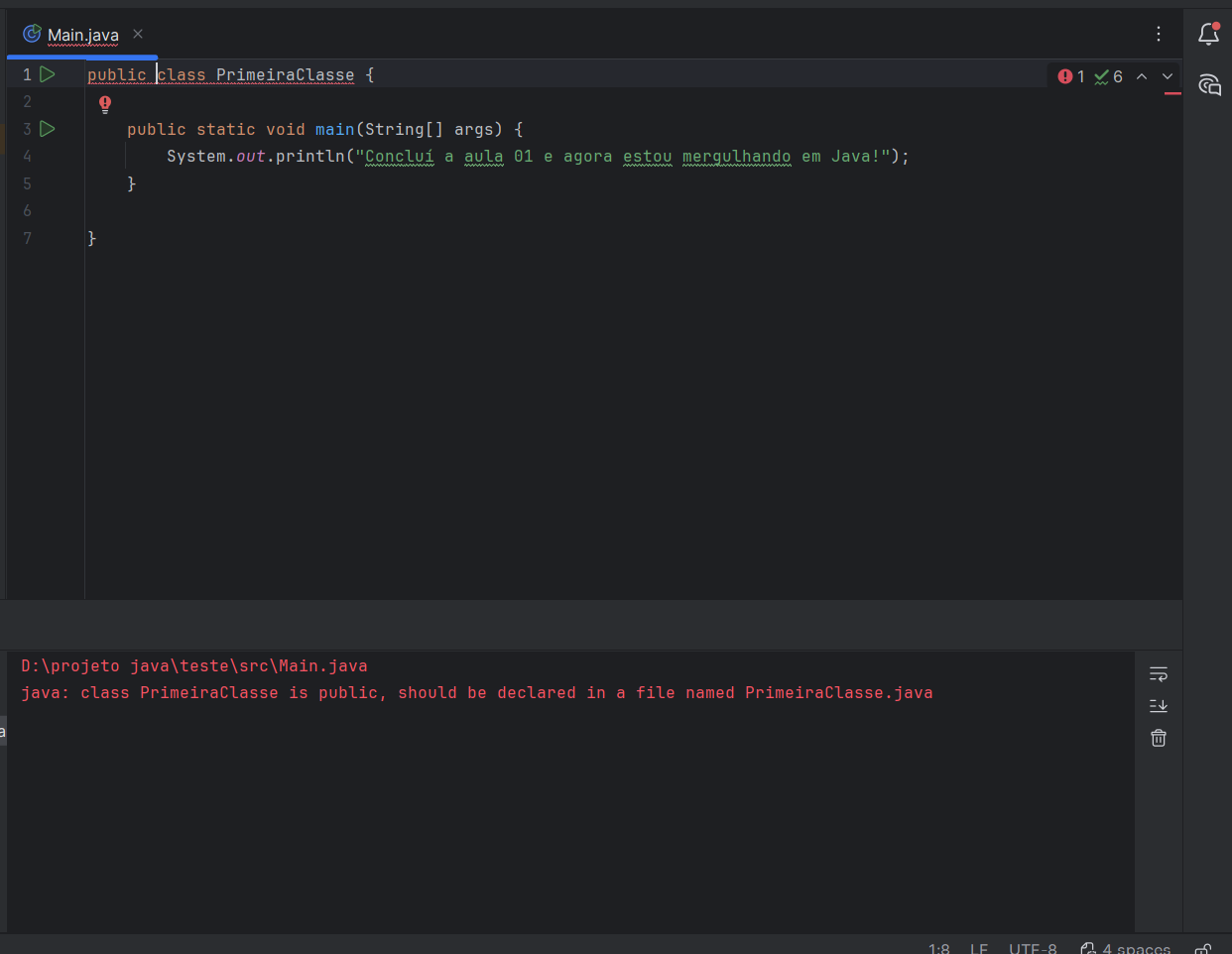The image size is (1232, 954).
Task: Click the D:\projeto java\teste\src\Main.java path link
Action: point(194,666)
